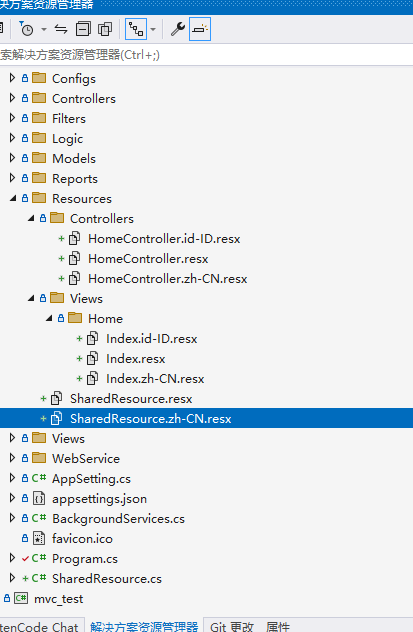Open Properties wrench icon

point(177,29)
